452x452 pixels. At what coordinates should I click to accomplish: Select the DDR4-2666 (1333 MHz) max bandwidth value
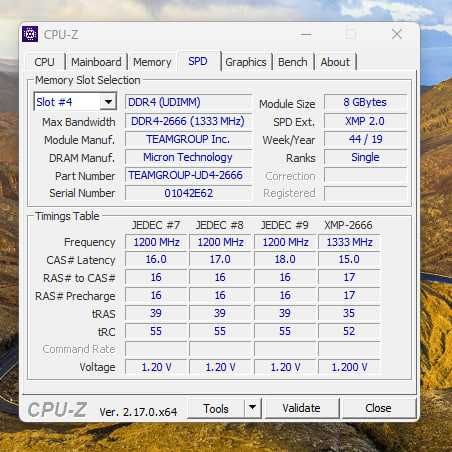point(188,121)
